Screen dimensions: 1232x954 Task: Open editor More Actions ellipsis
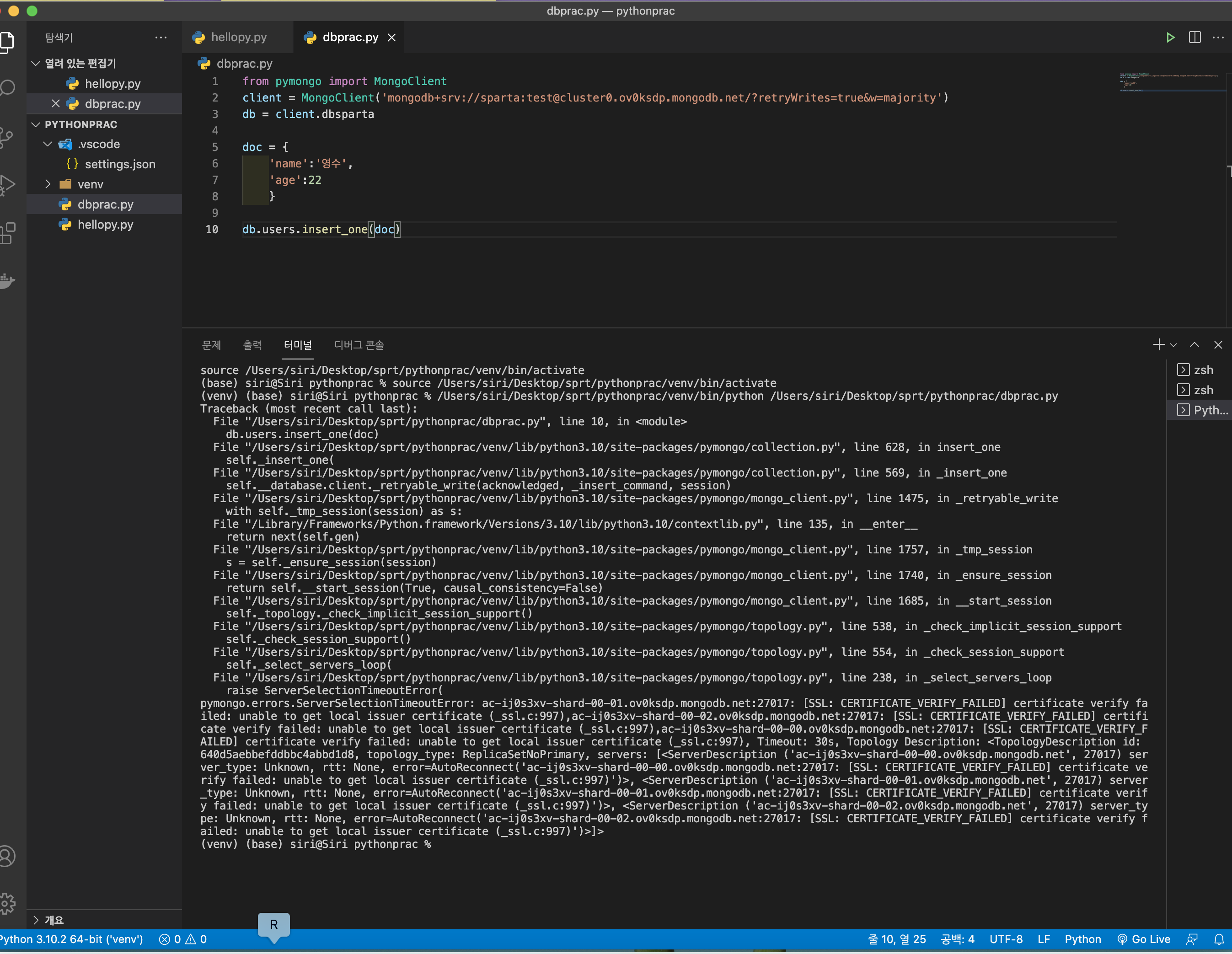click(x=1218, y=37)
